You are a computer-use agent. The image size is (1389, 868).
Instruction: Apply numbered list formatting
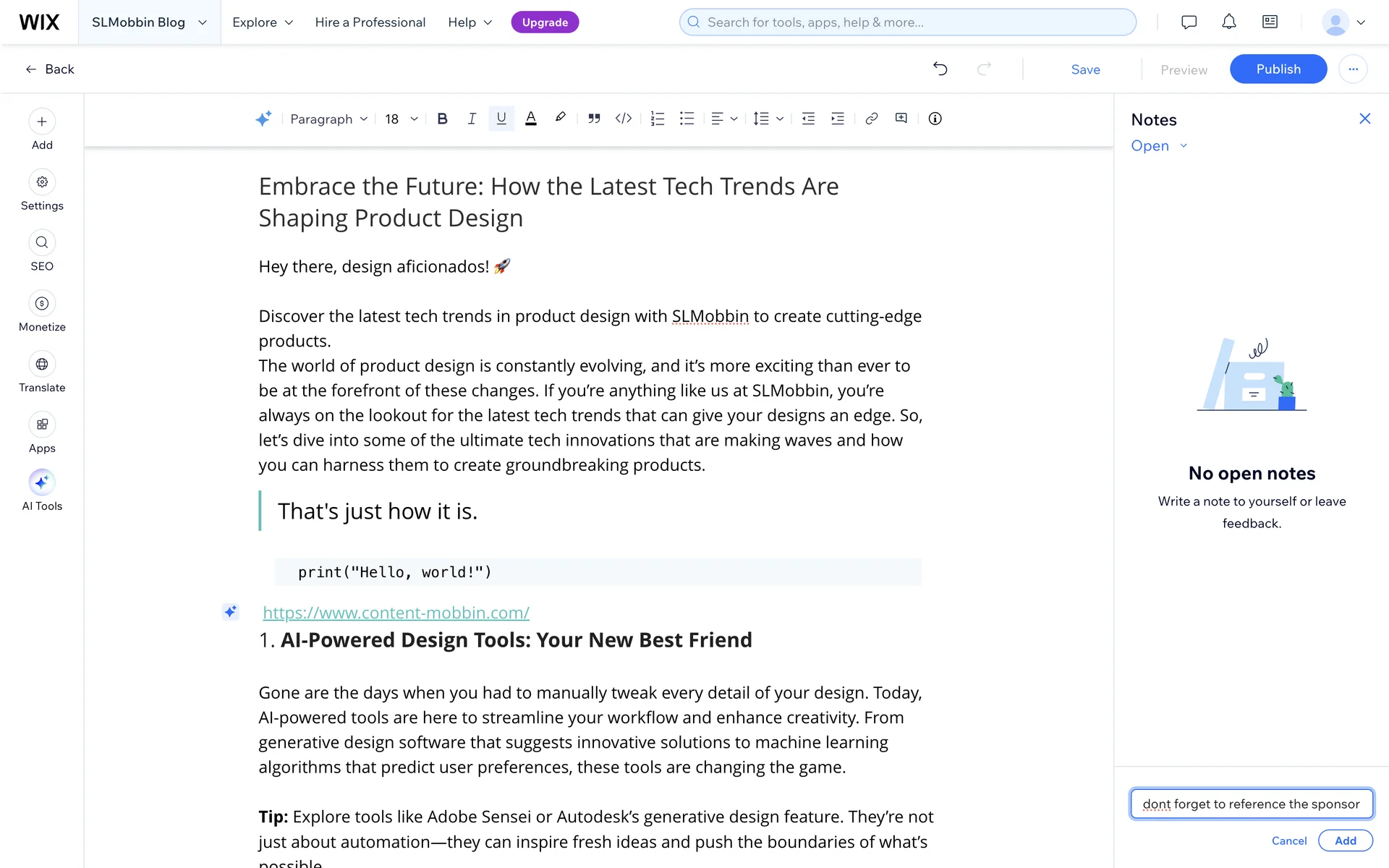pyautogui.click(x=657, y=119)
